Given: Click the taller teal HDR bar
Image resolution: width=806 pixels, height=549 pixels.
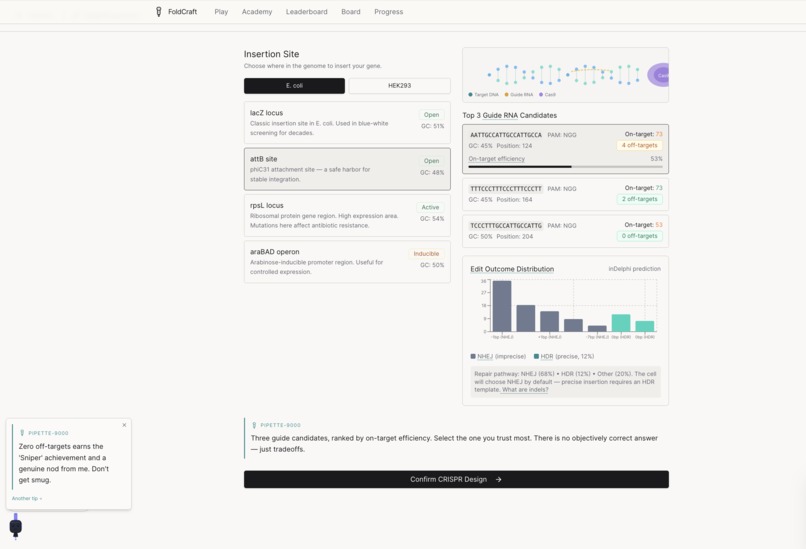Looking at the screenshot, I should pyautogui.click(x=621, y=323).
